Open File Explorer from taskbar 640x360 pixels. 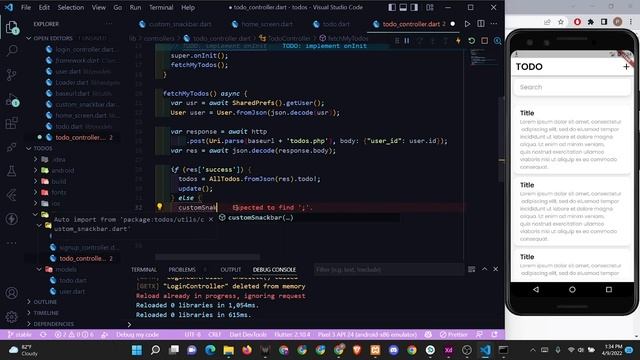[x=229, y=350]
